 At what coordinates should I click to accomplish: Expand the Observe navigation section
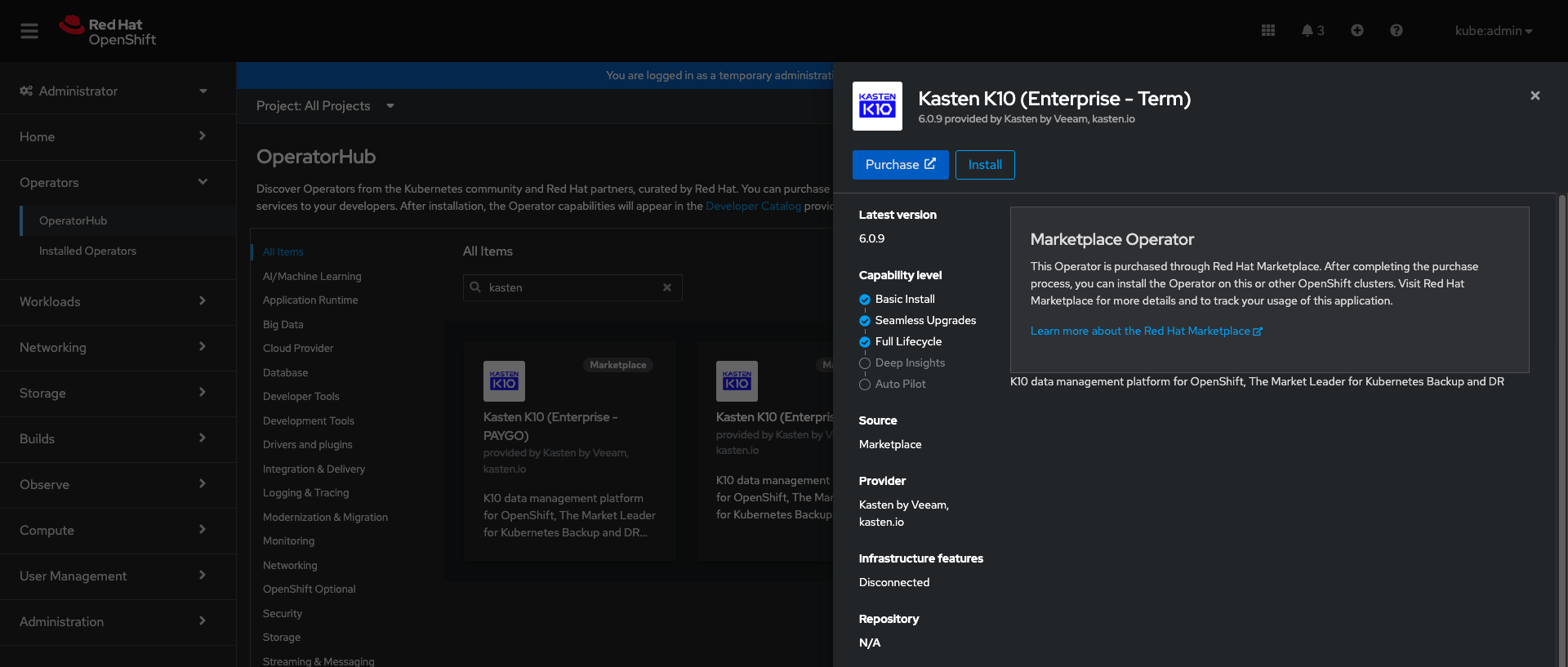pyautogui.click(x=118, y=484)
